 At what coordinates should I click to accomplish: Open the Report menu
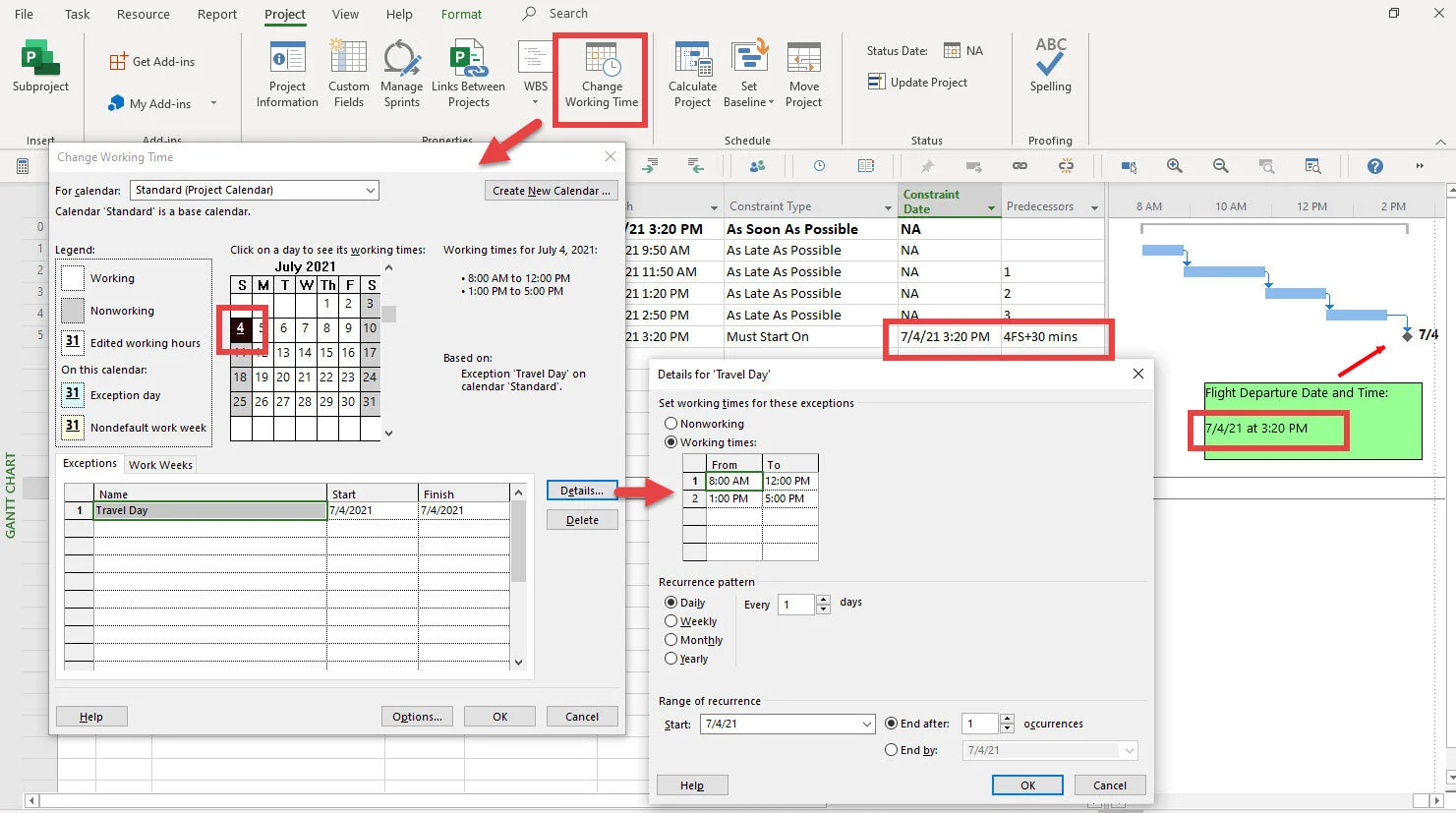[x=216, y=14]
